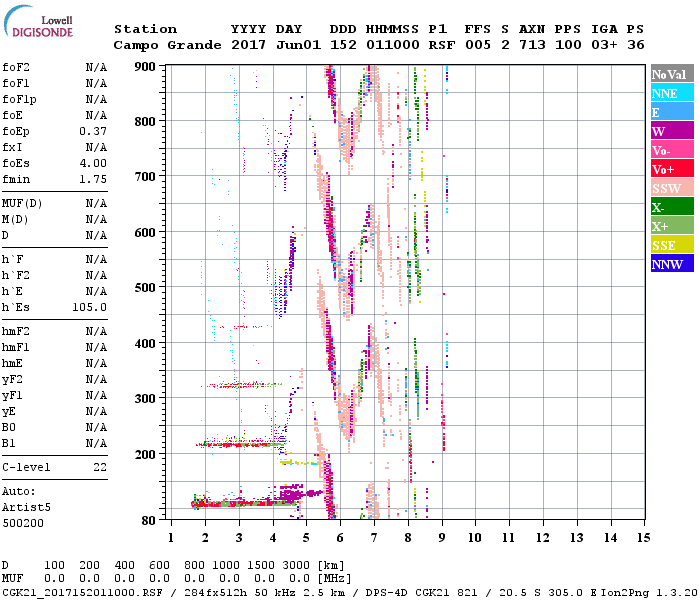The width and height of the screenshot is (700, 600).
Task: Select the X+ light green legend swatch
Action: pos(672,225)
